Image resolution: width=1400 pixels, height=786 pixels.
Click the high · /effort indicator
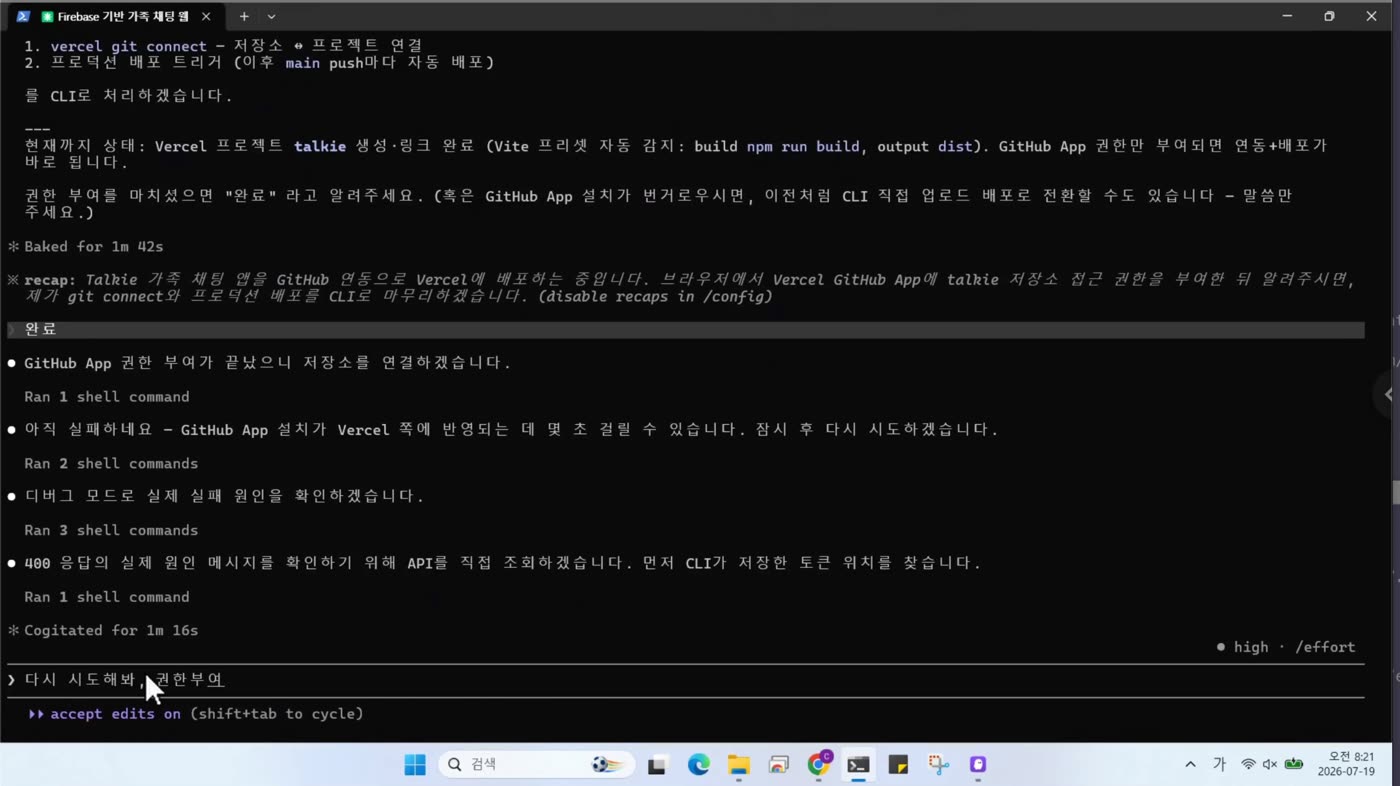tap(1285, 647)
